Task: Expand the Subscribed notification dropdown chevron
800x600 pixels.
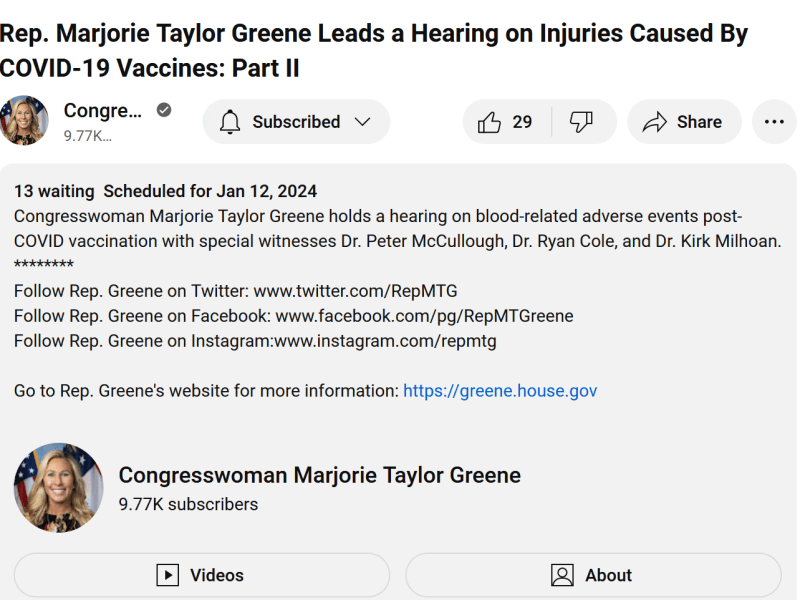Action: pos(363,122)
